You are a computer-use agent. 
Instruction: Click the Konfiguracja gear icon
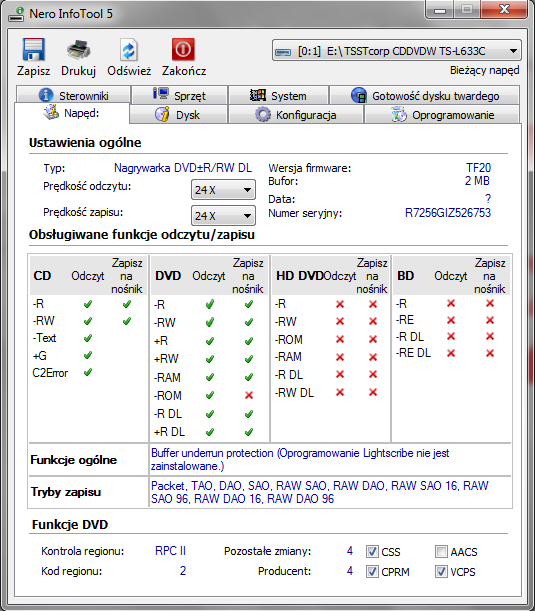263,115
